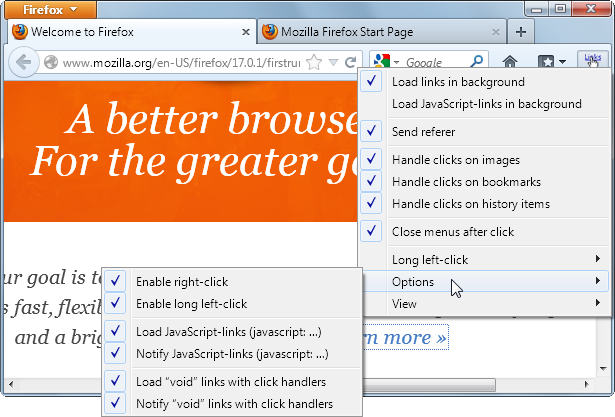Toggle Notify JavaScript-links (javascript: ...)

point(232,354)
